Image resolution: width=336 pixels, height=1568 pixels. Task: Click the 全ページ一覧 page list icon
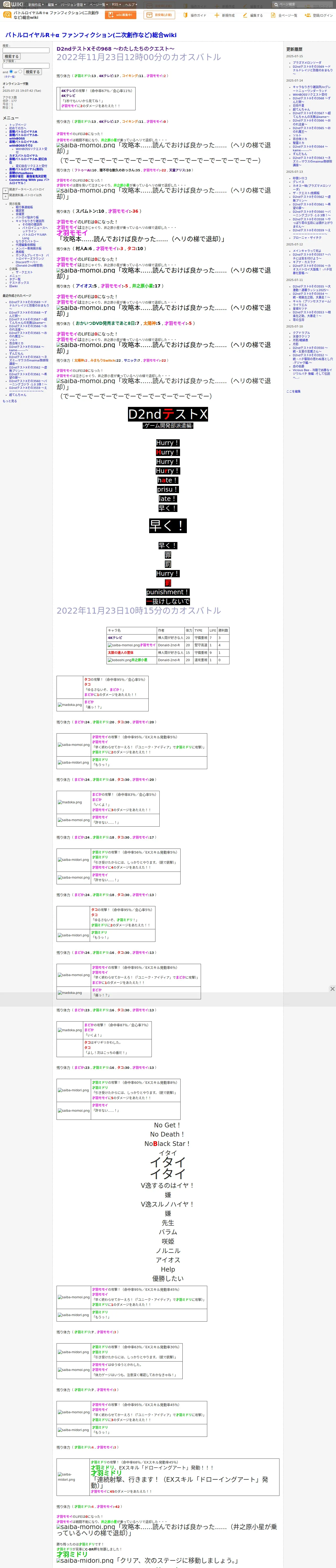click(x=273, y=15)
